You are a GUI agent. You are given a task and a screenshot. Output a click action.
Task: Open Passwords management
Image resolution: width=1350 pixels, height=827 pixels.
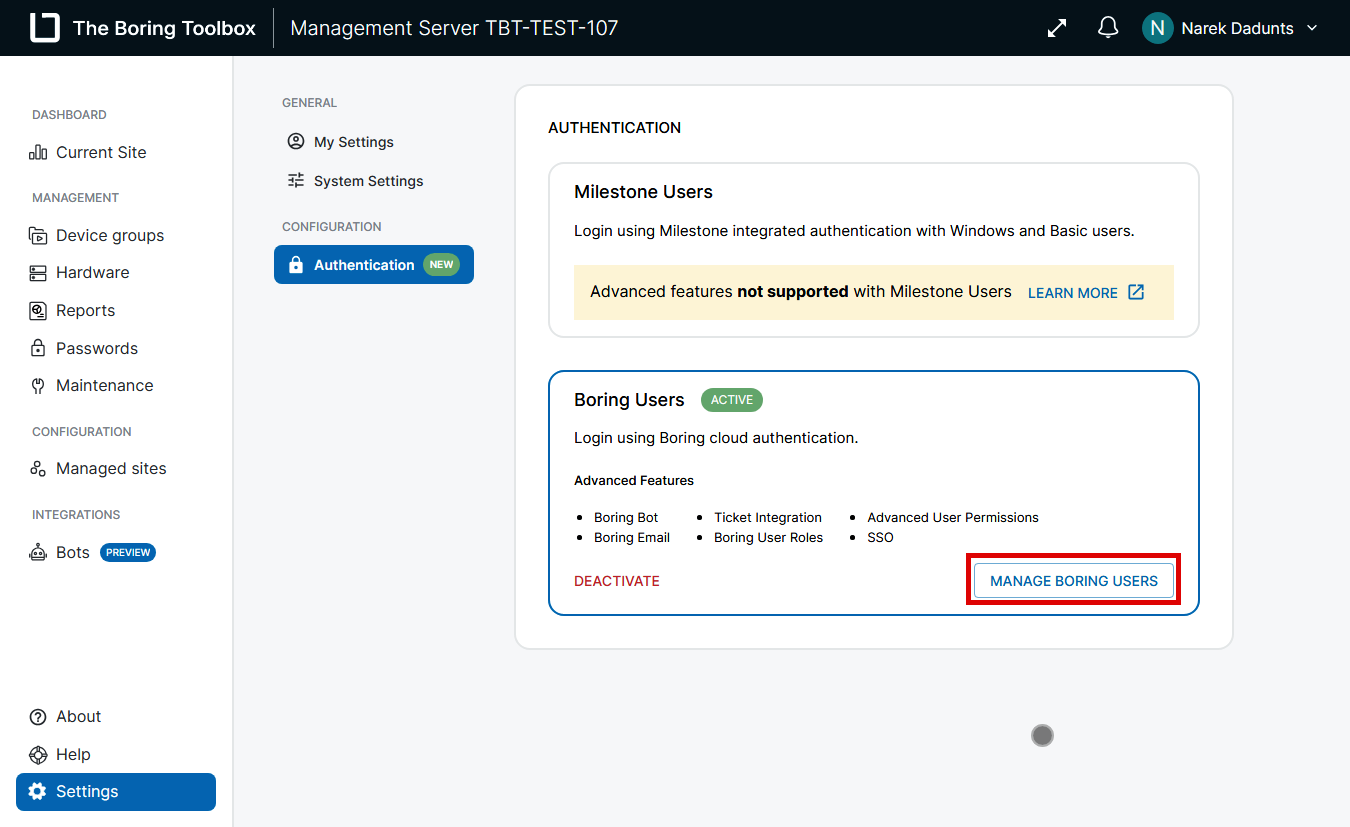point(96,348)
